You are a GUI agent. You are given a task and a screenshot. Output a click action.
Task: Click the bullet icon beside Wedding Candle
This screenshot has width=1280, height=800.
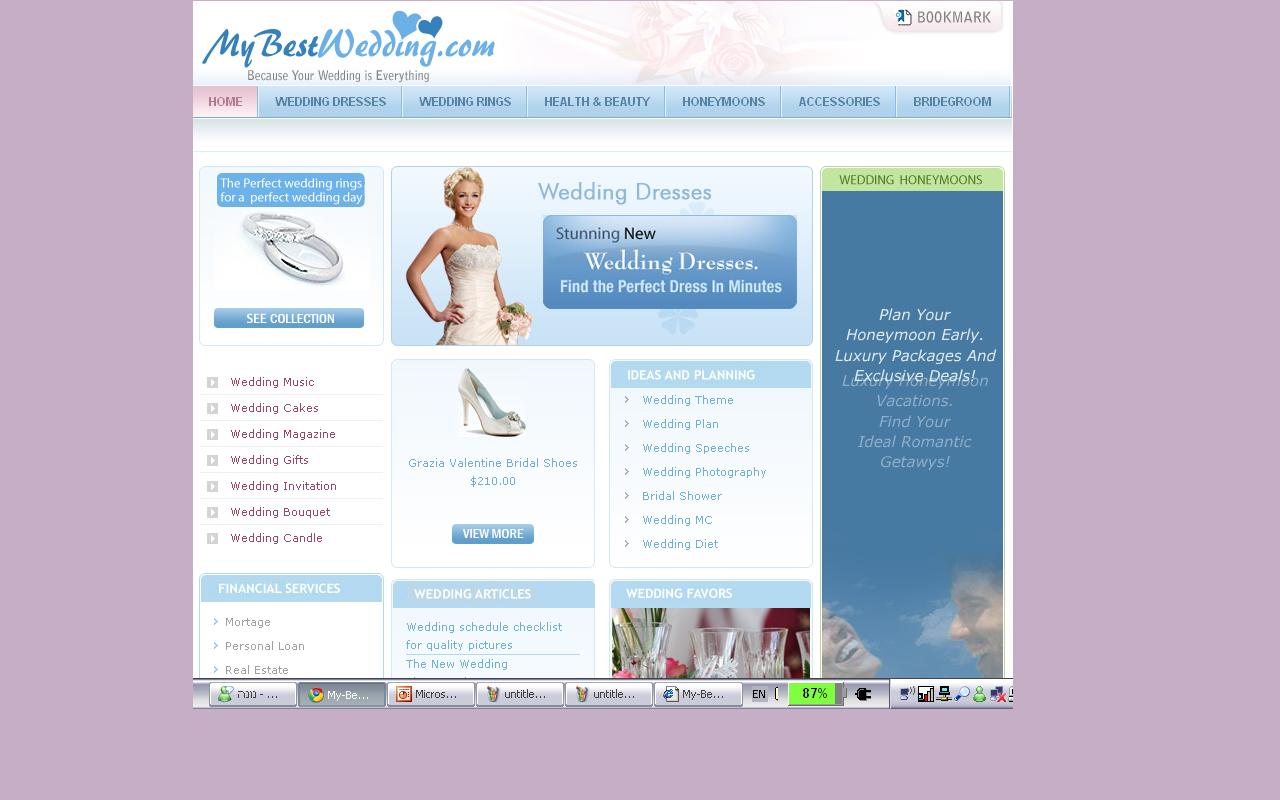(212, 539)
